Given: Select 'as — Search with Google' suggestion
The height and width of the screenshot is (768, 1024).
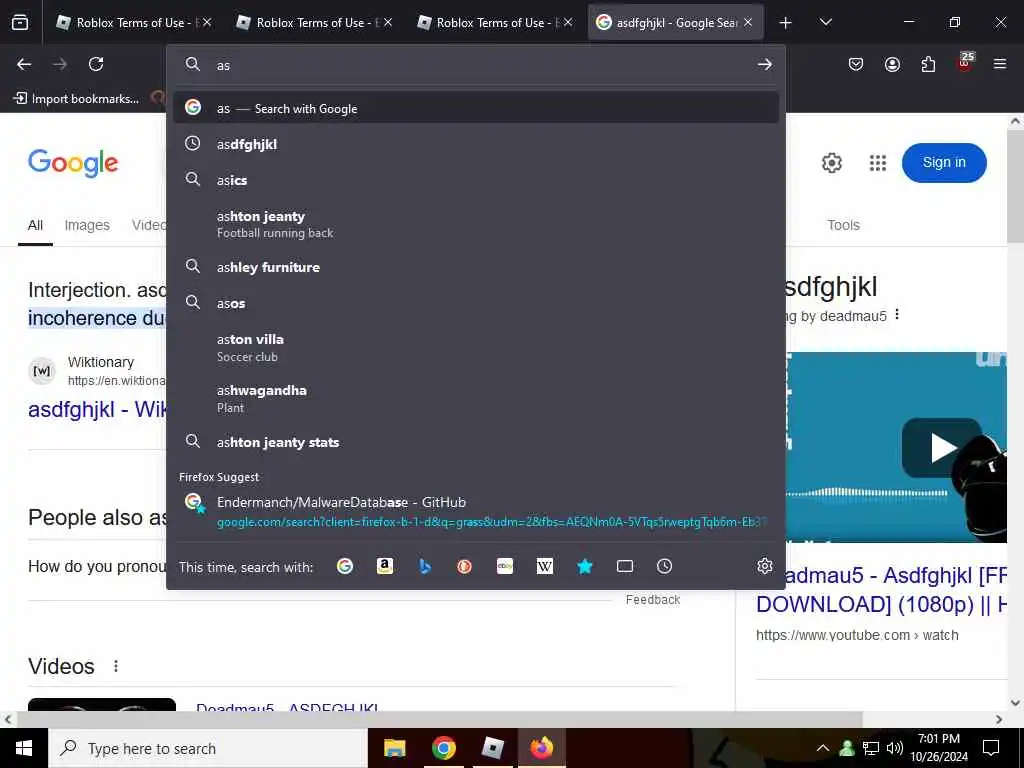Looking at the screenshot, I should [476, 108].
